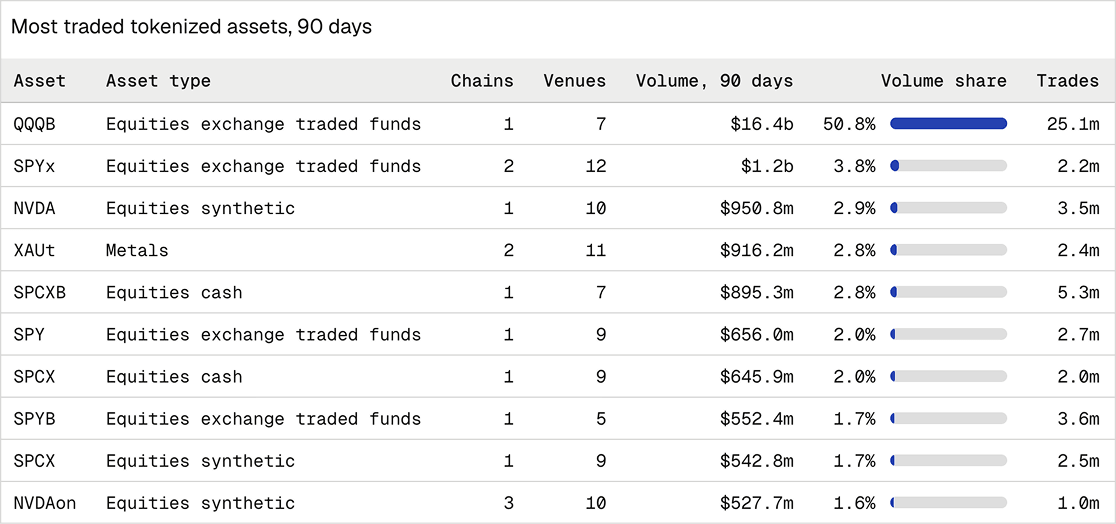The width and height of the screenshot is (1116, 524).
Task: Click the XAUt 2.8% volume share bar
Action: pos(949,250)
